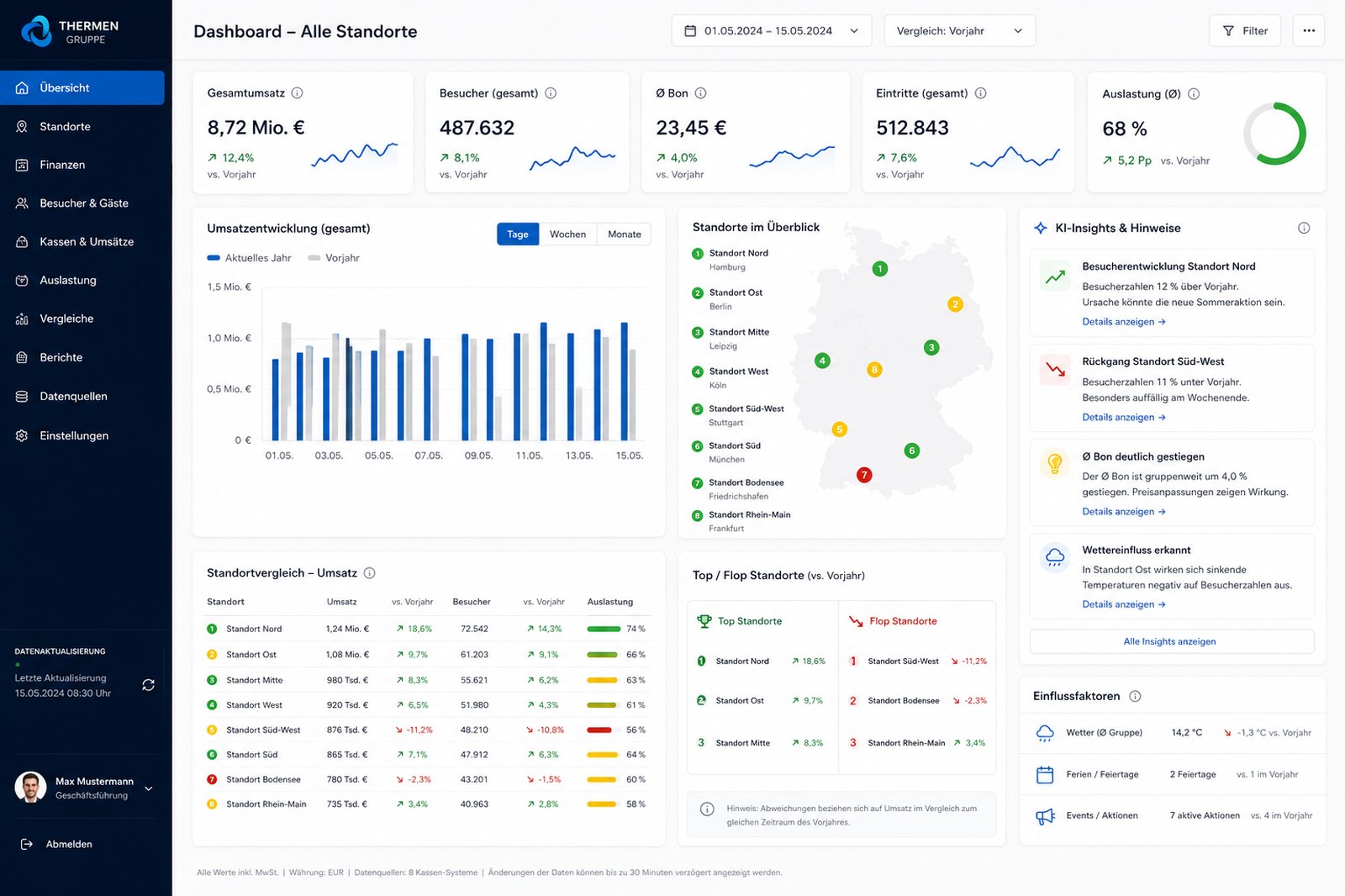Show info for Auslastung (Ø)
Viewport: 1345px width, 896px height.
pyautogui.click(x=1194, y=94)
